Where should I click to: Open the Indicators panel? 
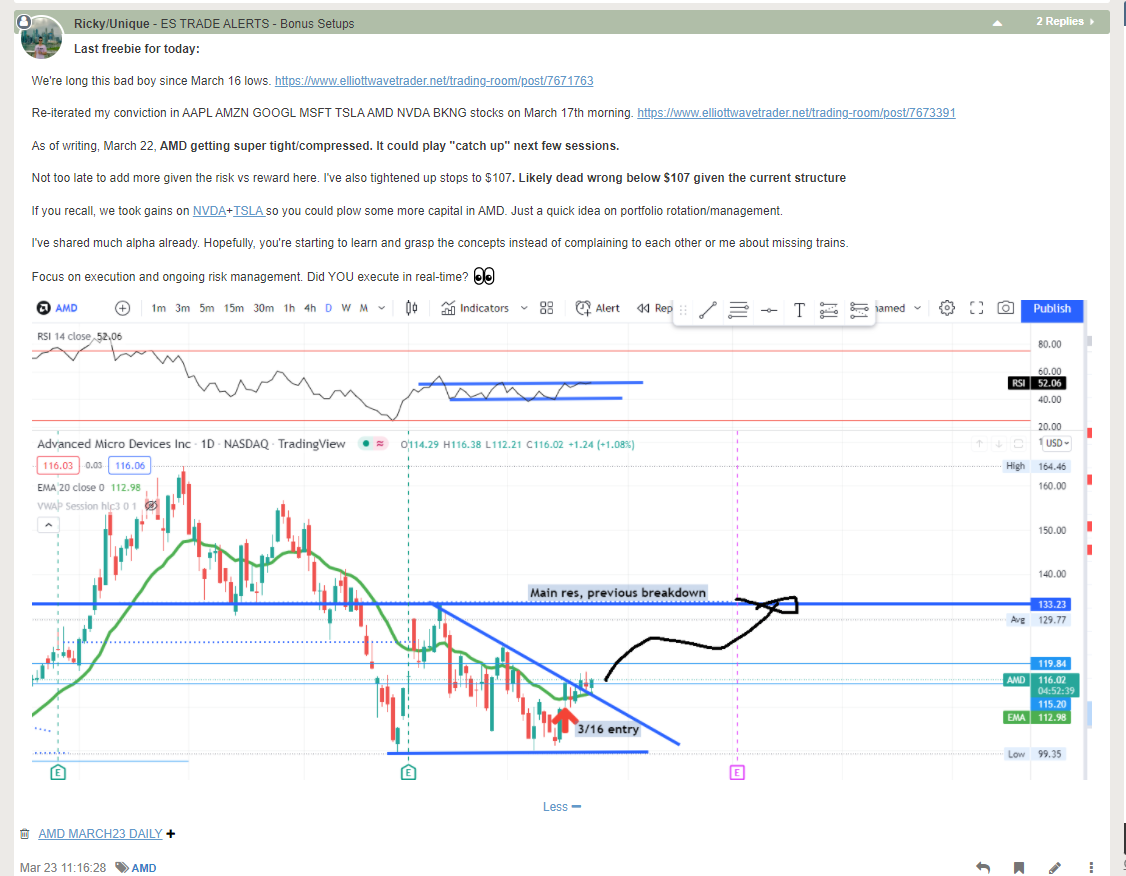pos(475,308)
